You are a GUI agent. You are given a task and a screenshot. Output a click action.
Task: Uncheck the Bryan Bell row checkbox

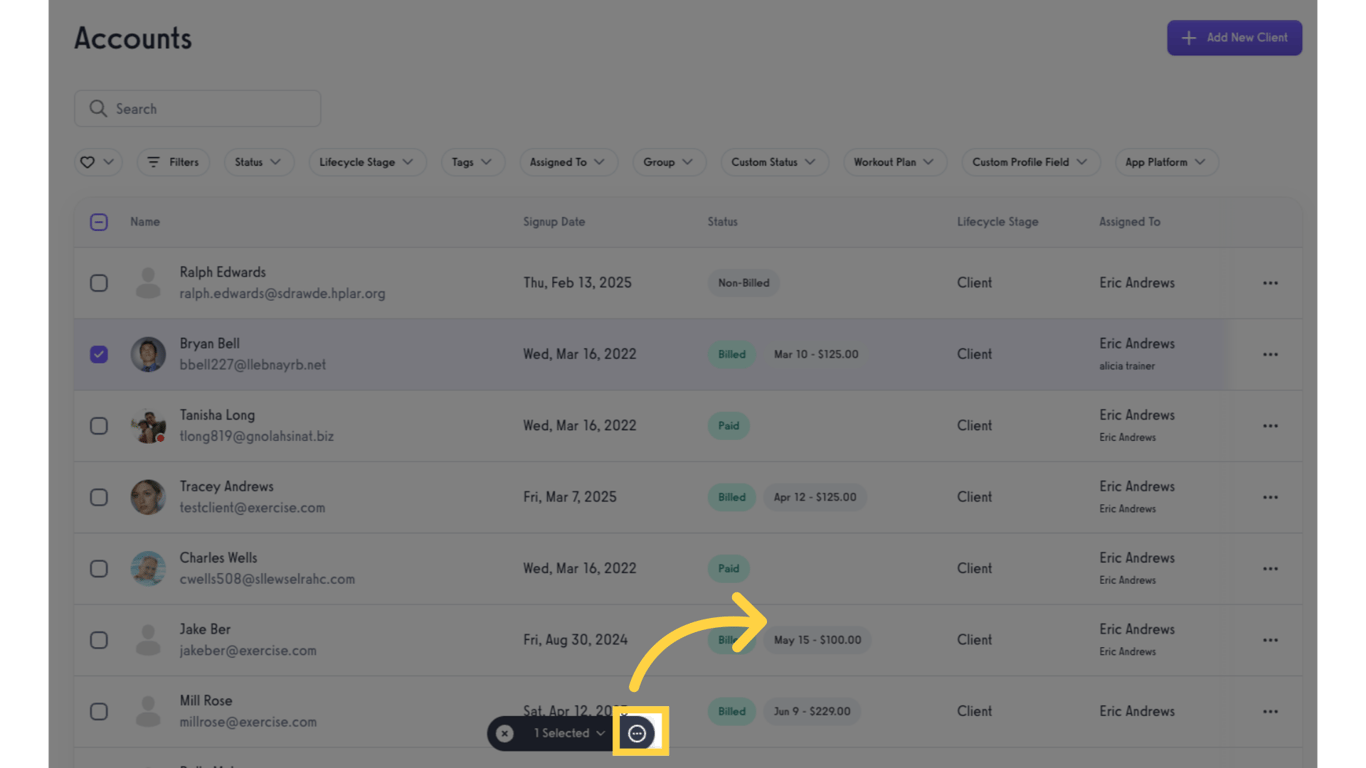(x=99, y=354)
